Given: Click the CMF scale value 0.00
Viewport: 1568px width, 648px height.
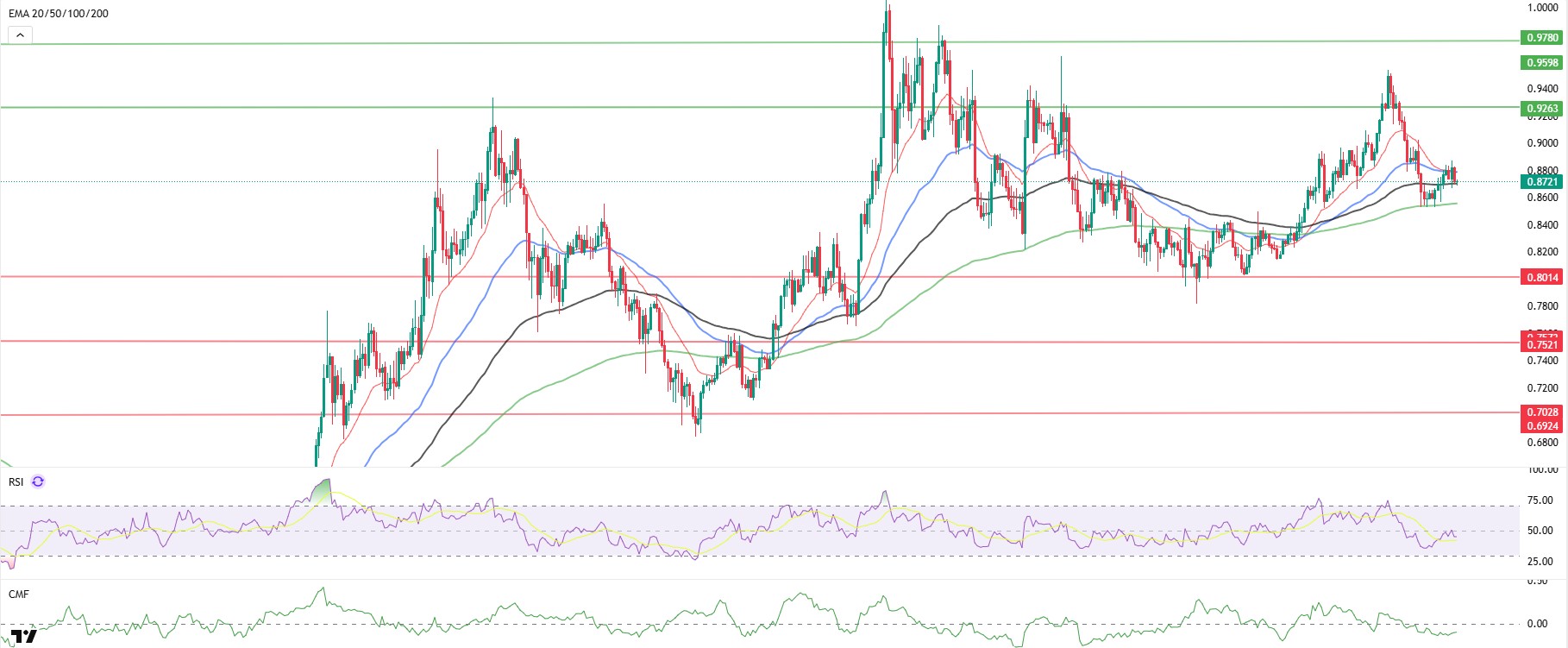Looking at the screenshot, I should point(1538,624).
